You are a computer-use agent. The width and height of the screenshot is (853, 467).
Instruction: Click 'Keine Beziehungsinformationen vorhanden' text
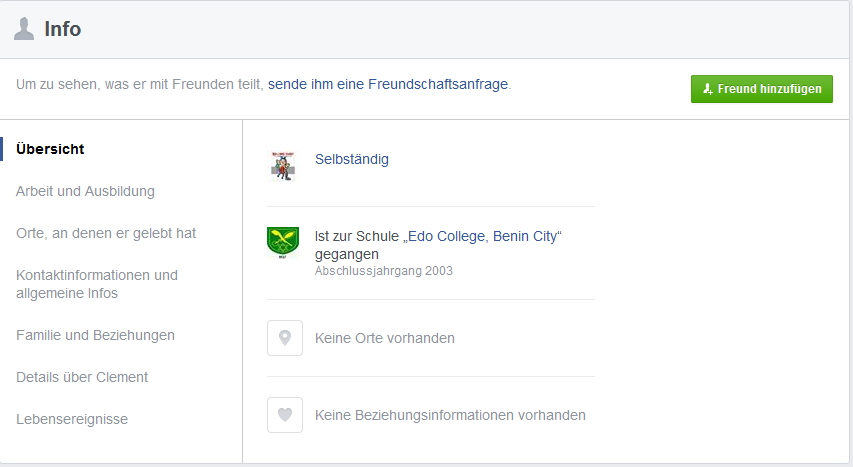click(x=450, y=415)
